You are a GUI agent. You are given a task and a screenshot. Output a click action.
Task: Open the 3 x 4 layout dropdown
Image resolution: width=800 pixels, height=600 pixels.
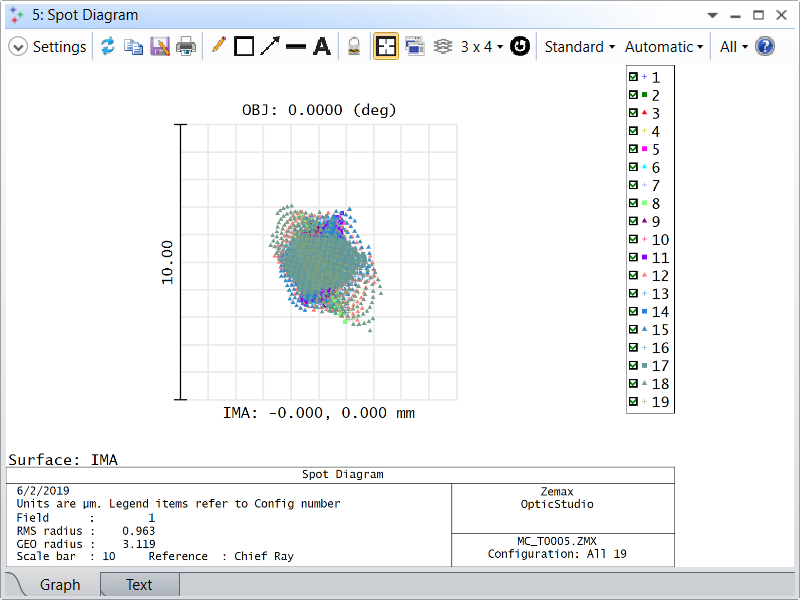[x=482, y=47]
